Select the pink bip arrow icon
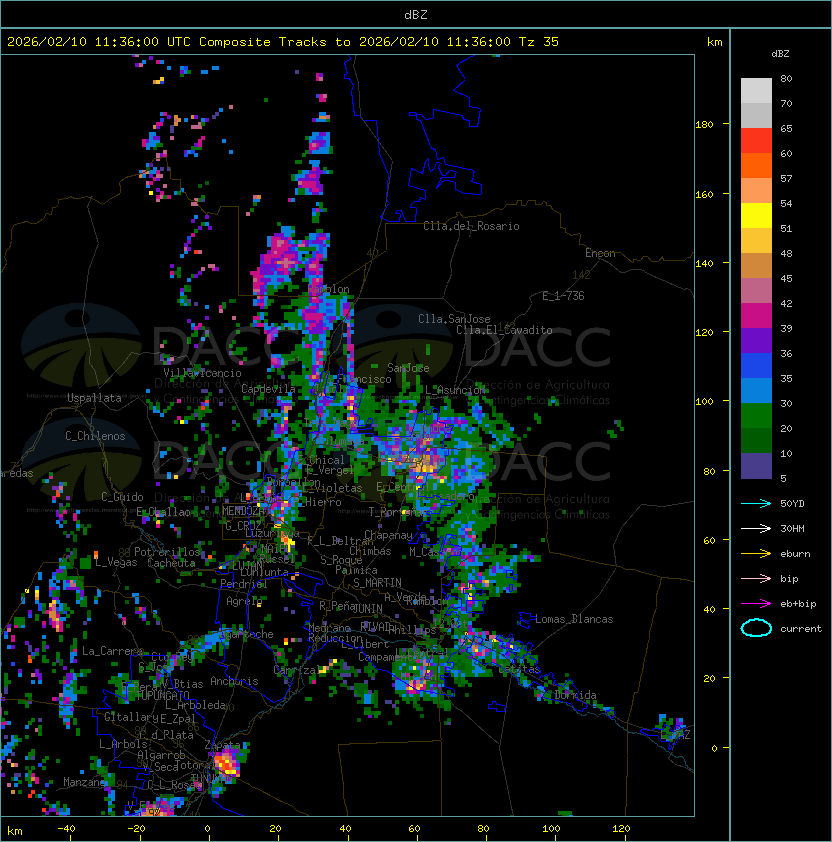832x842 pixels. pyautogui.click(x=756, y=578)
